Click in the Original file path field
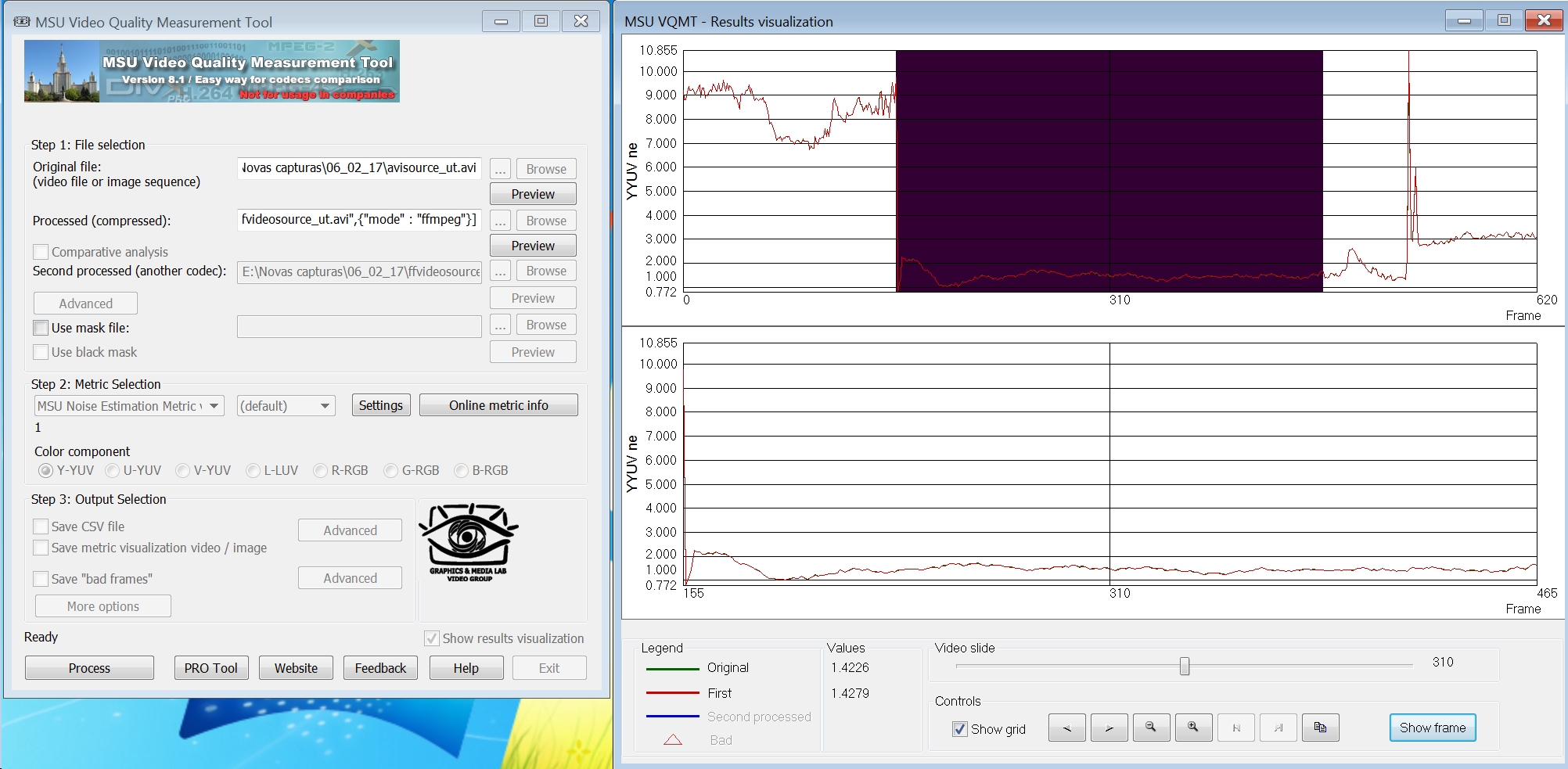This screenshot has height=769, width=1568. pos(359,168)
